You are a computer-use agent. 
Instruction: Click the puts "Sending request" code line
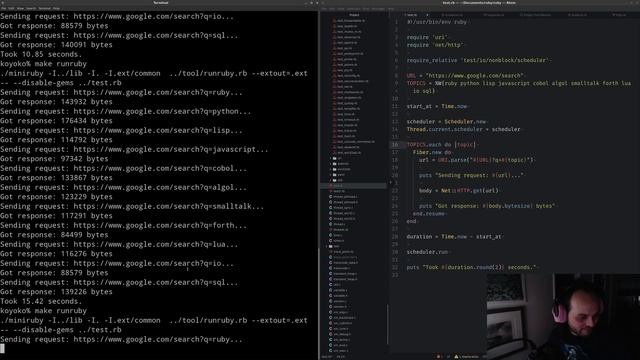[x=471, y=175]
